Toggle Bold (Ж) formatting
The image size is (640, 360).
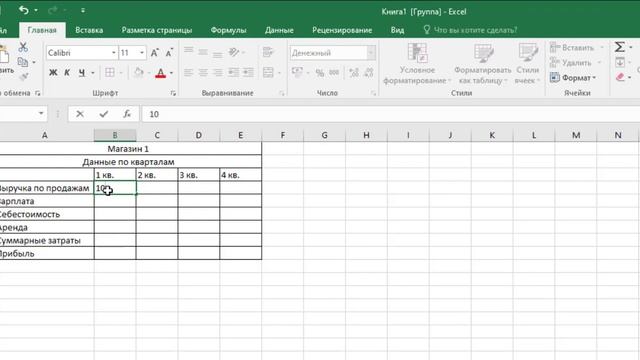(53, 73)
